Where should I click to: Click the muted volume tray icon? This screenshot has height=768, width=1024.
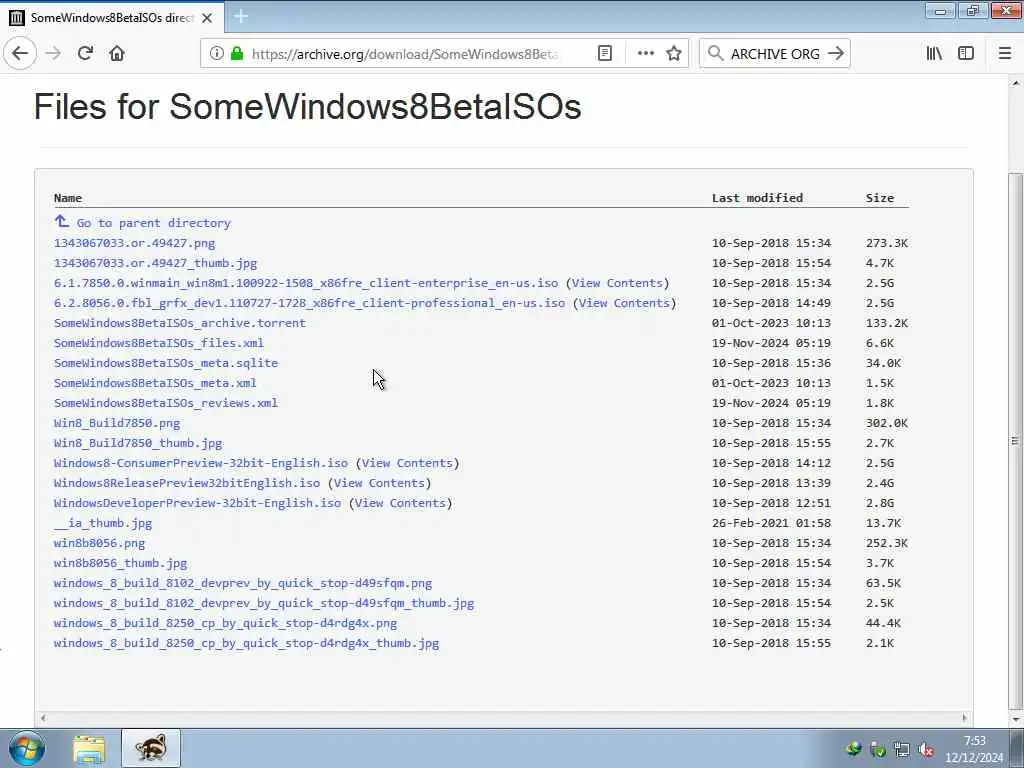tap(926, 750)
